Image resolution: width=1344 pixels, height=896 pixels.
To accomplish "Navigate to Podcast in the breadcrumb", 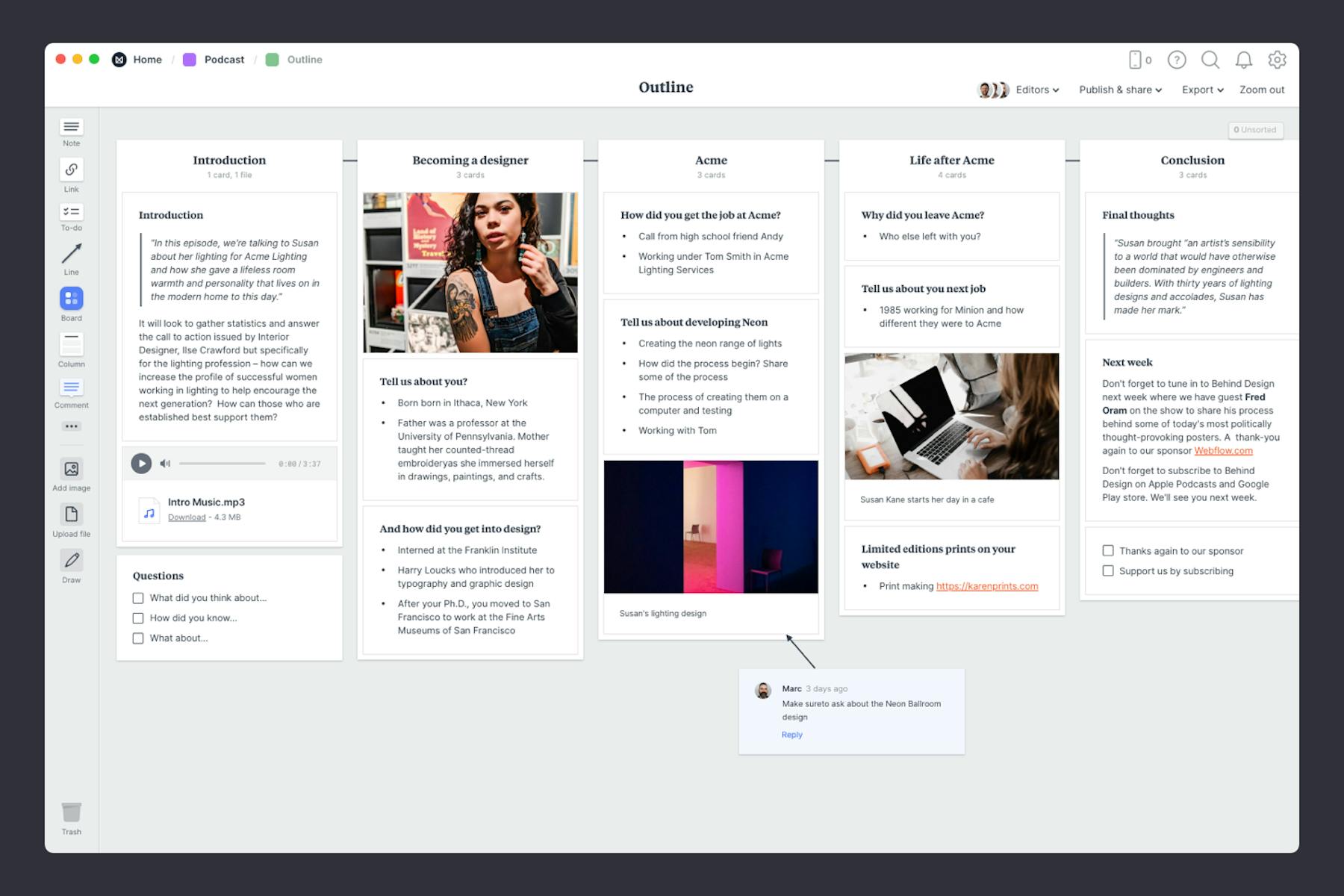I will point(225,59).
